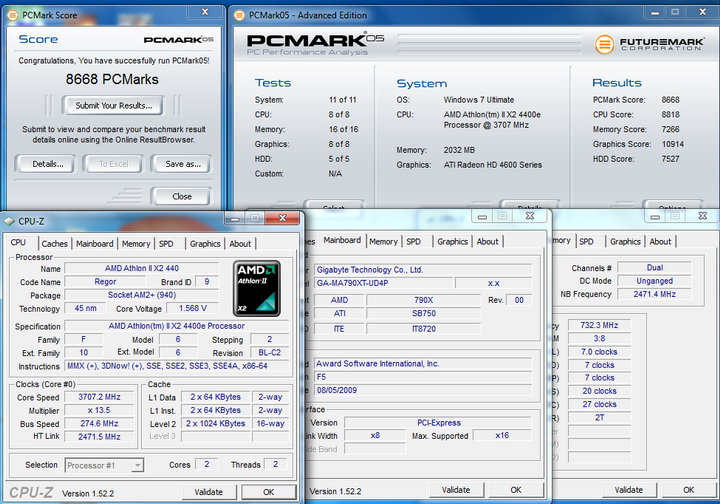720x504 pixels.
Task: Maximize the PCMark05 Advanced Edition window
Action: click(675, 12)
